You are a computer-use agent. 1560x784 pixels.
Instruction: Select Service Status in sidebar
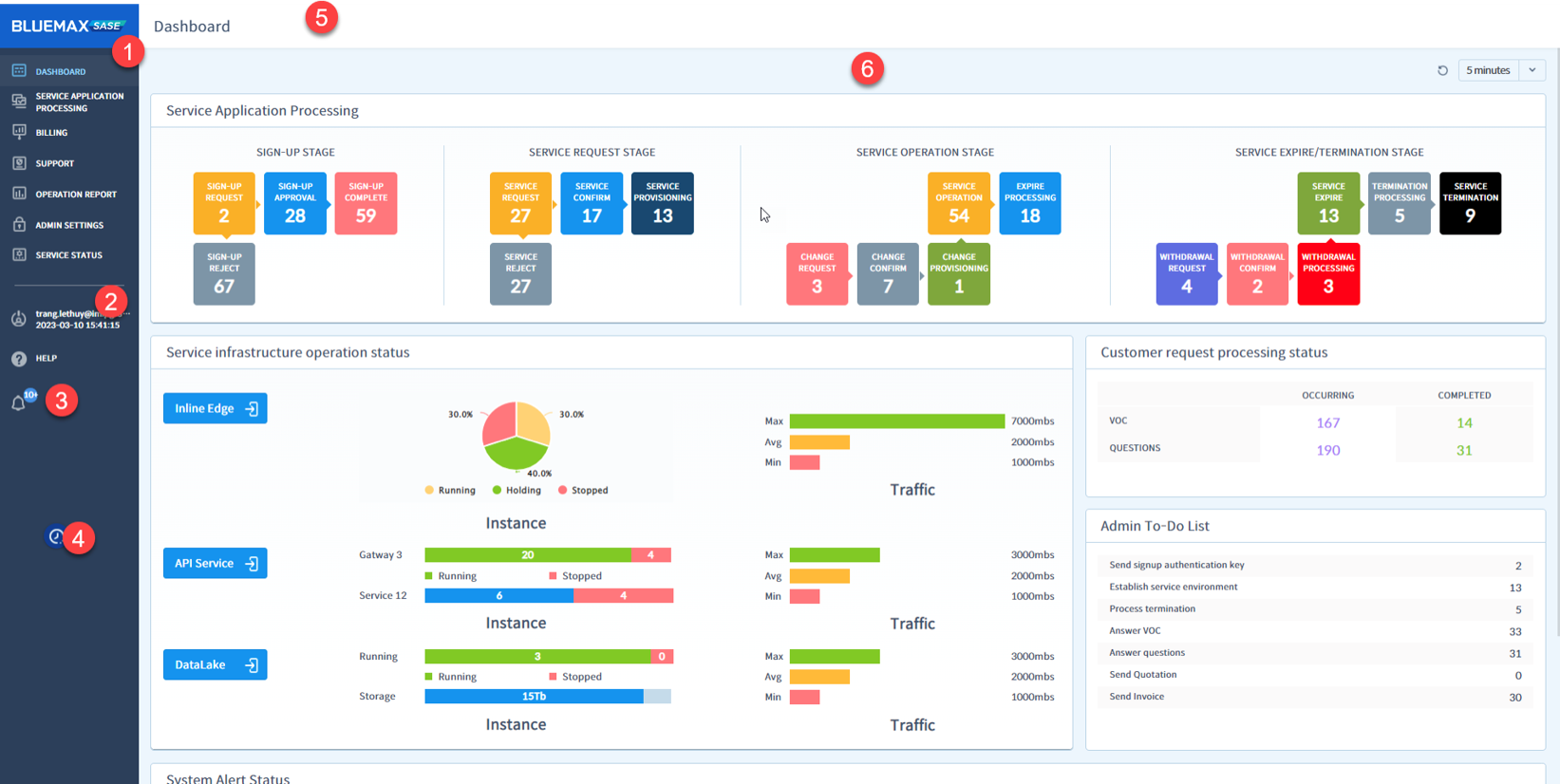click(x=68, y=255)
